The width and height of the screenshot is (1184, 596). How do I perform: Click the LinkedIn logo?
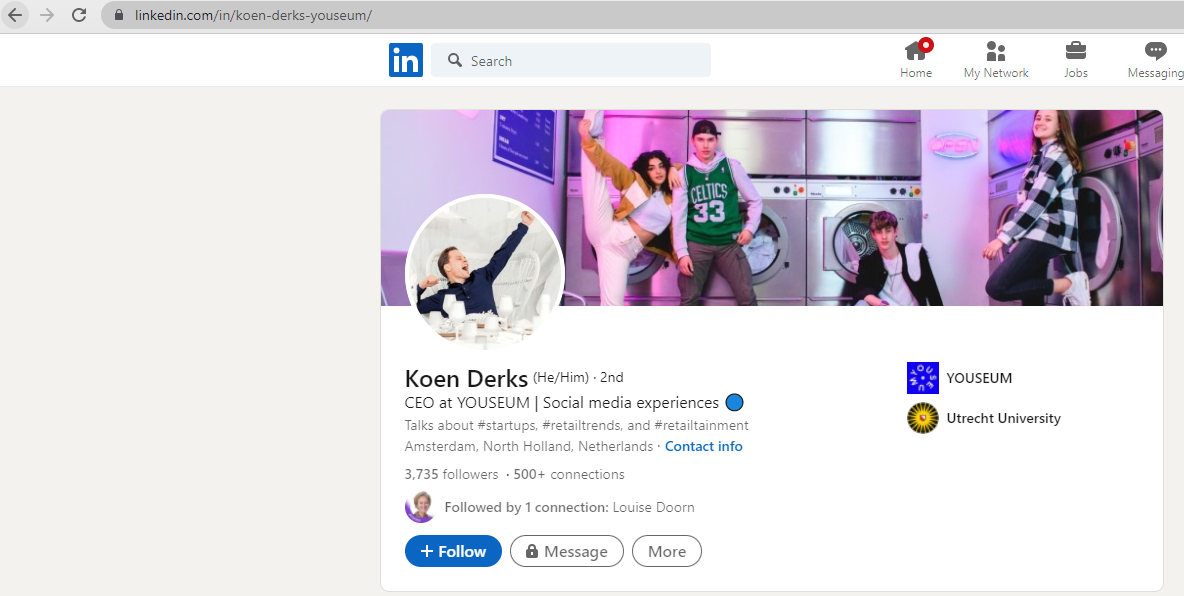[x=405, y=60]
